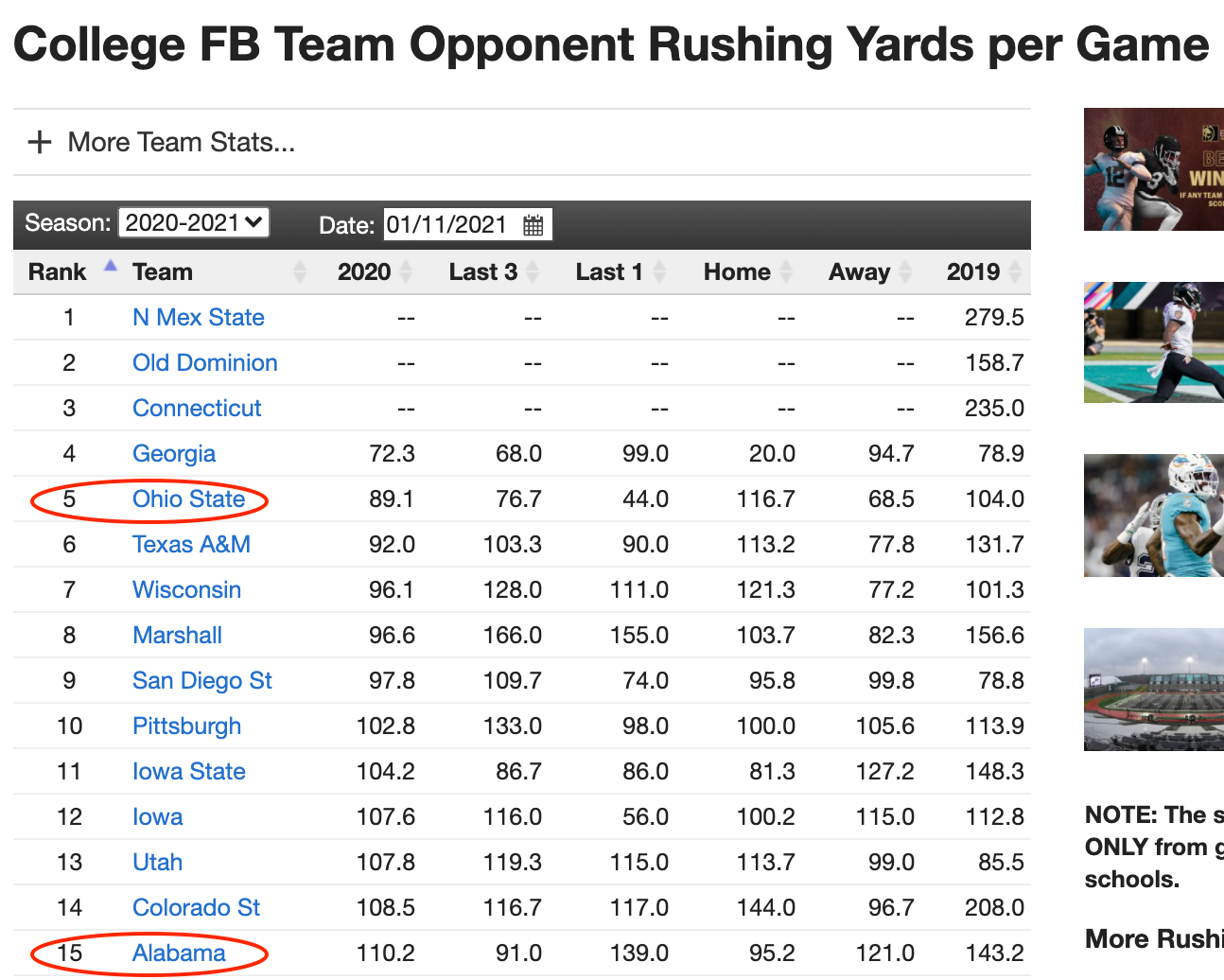
Task: Open the football players thumbnail at top
Action: [1154, 169]
